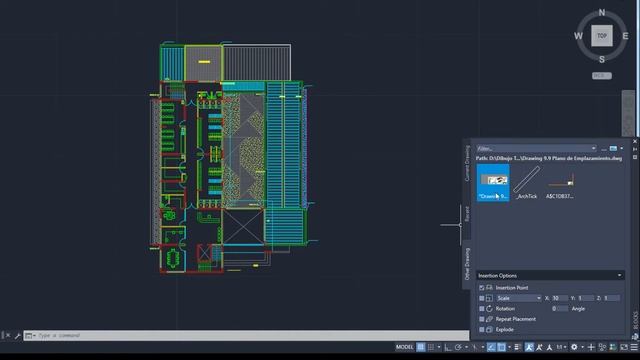Open view options dropdown arrow in Blocks palette
Viewport: 640px width, 360px height.
pyautogui.click(x=622, y=149)
